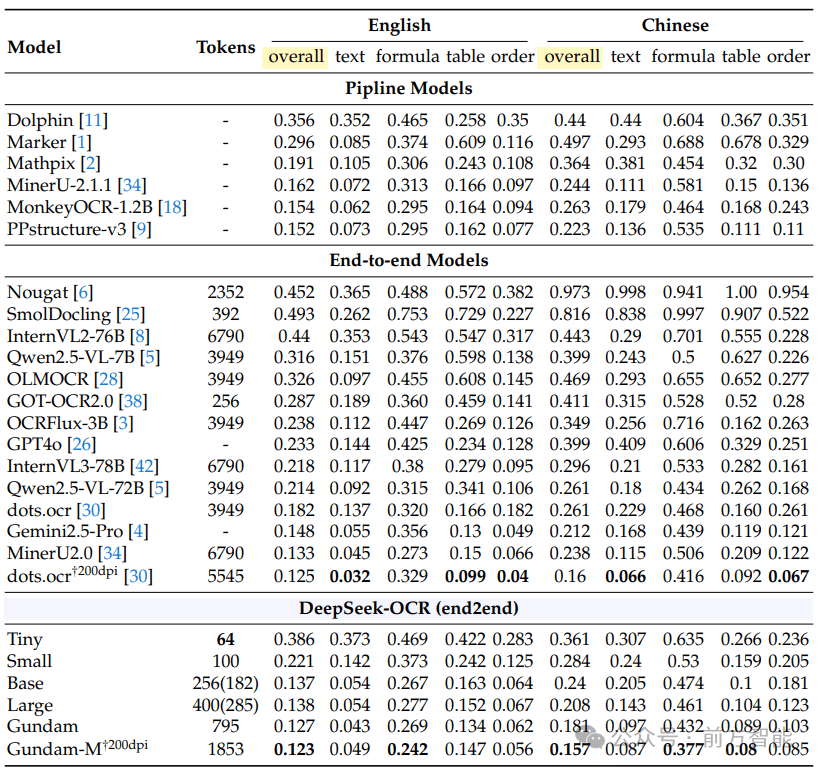Open citation [1] beside Marker
Viewport: 819px width, 770px height.
coord(81,142)
